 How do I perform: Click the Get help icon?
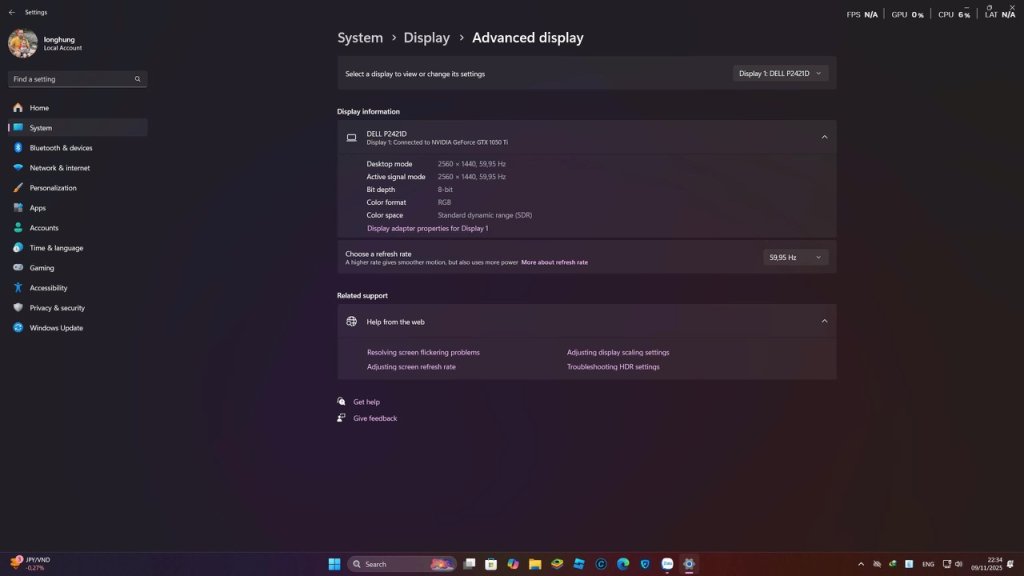[342, 402]
